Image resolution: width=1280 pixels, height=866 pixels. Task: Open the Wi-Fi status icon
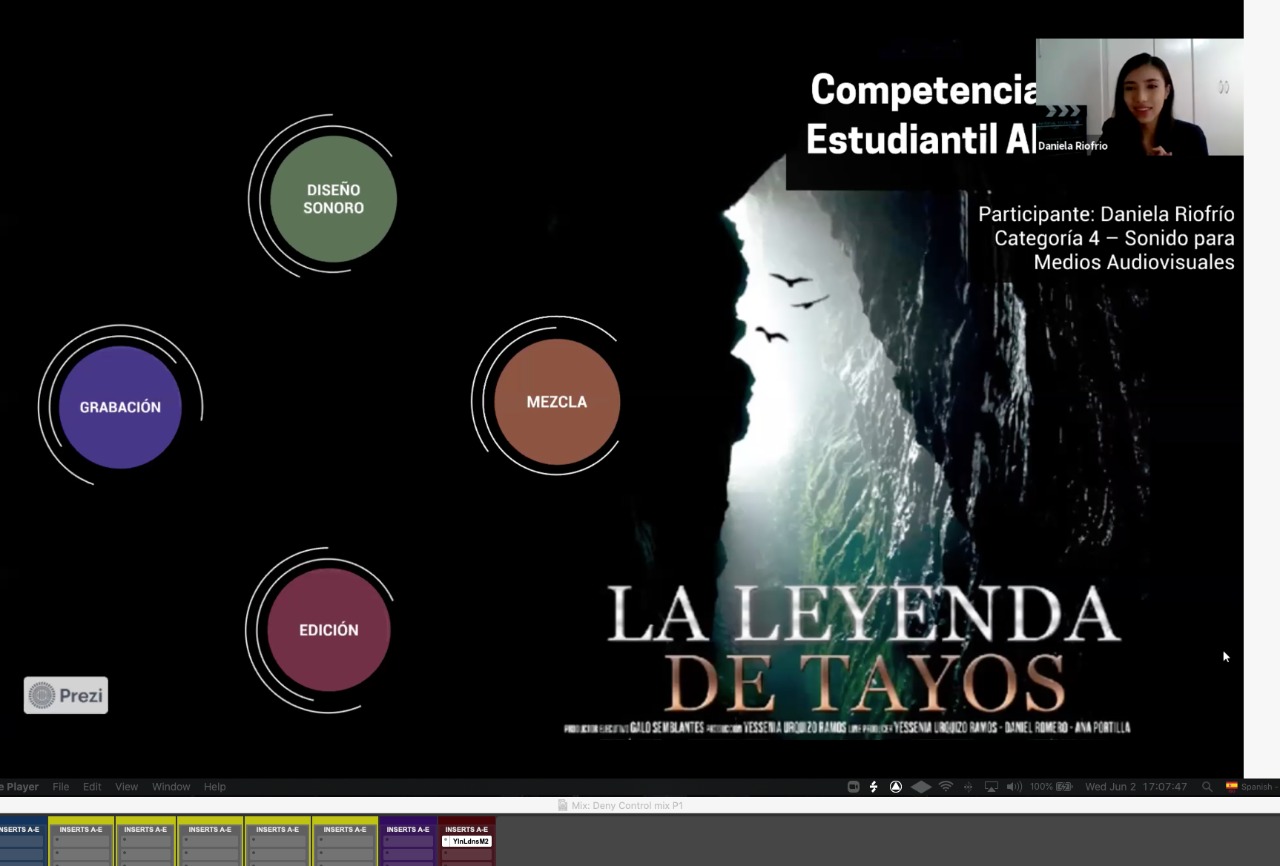coord(945,787)
